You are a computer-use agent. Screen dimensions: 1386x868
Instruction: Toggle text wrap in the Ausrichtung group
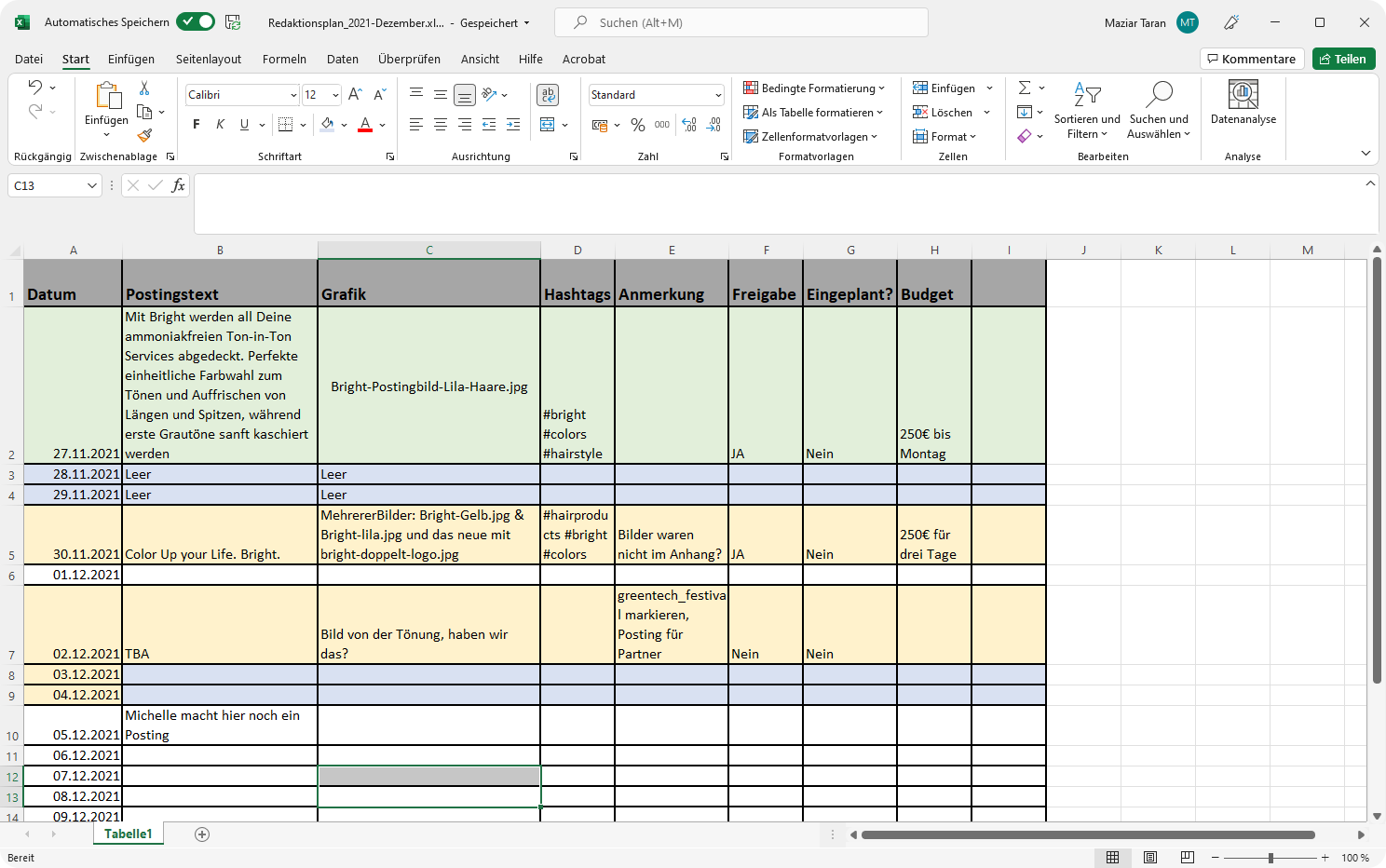click(x=548, y=94)
